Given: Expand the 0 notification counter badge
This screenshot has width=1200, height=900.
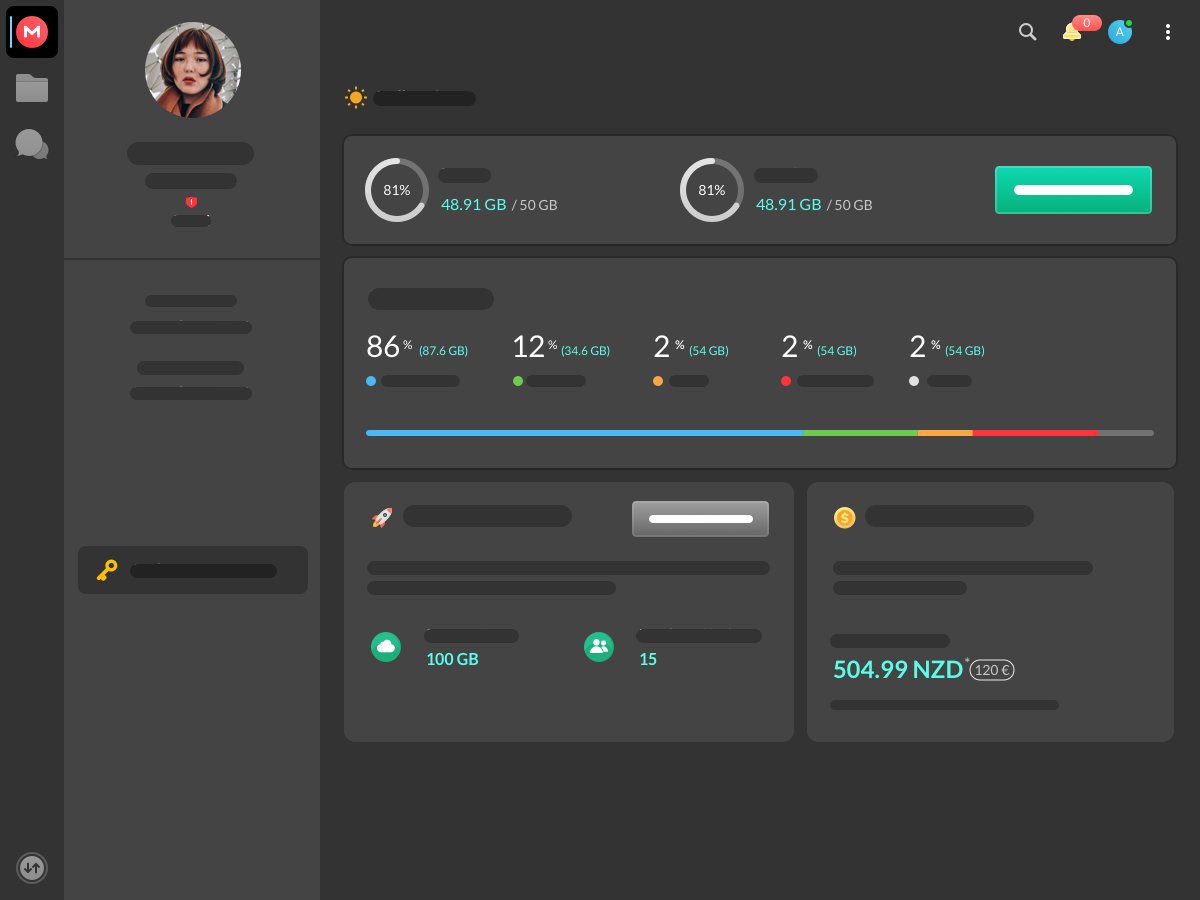Looking at the screenshot, I should 1086,23.
